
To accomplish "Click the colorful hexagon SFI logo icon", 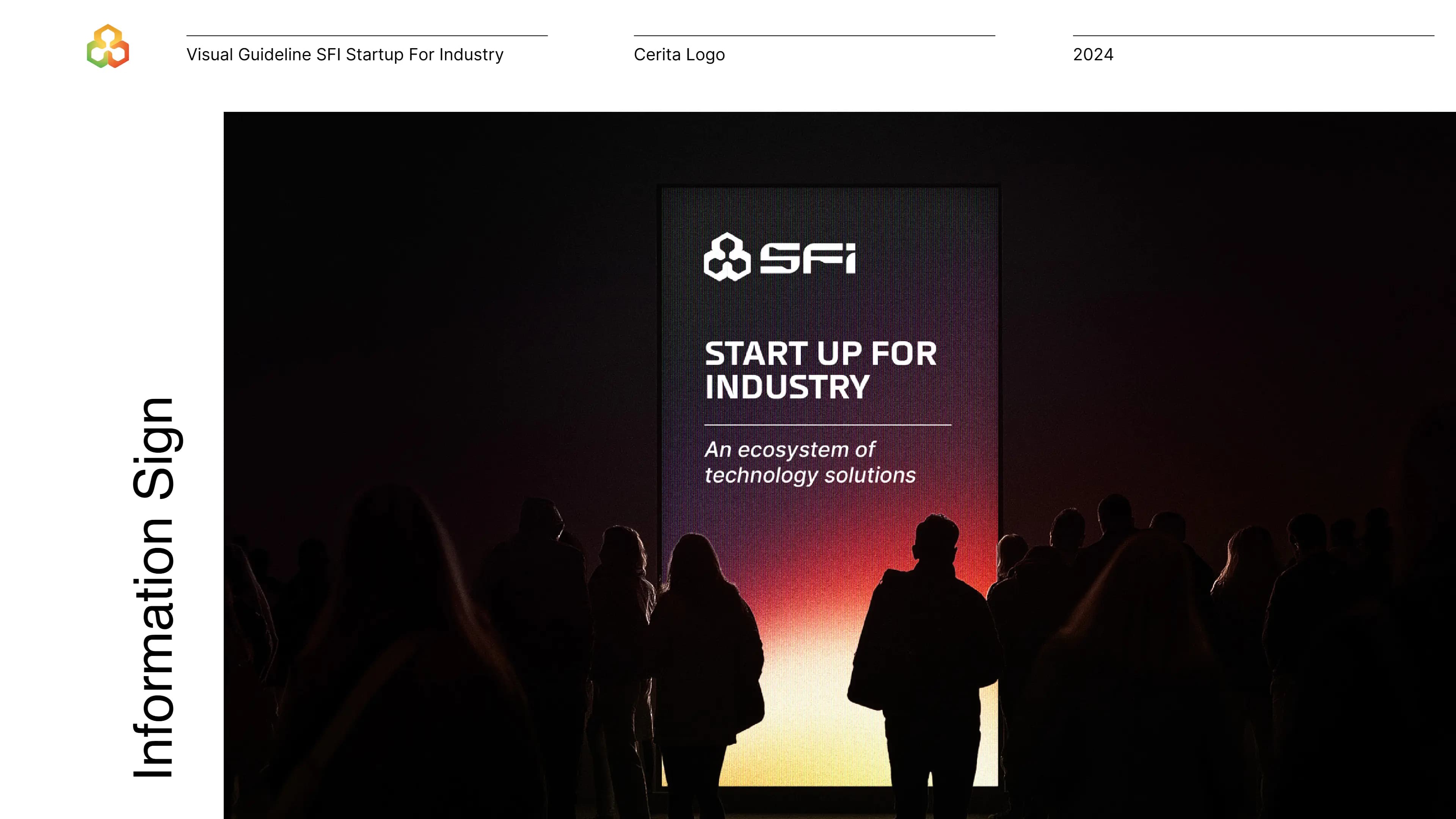I will pos(108,46).
